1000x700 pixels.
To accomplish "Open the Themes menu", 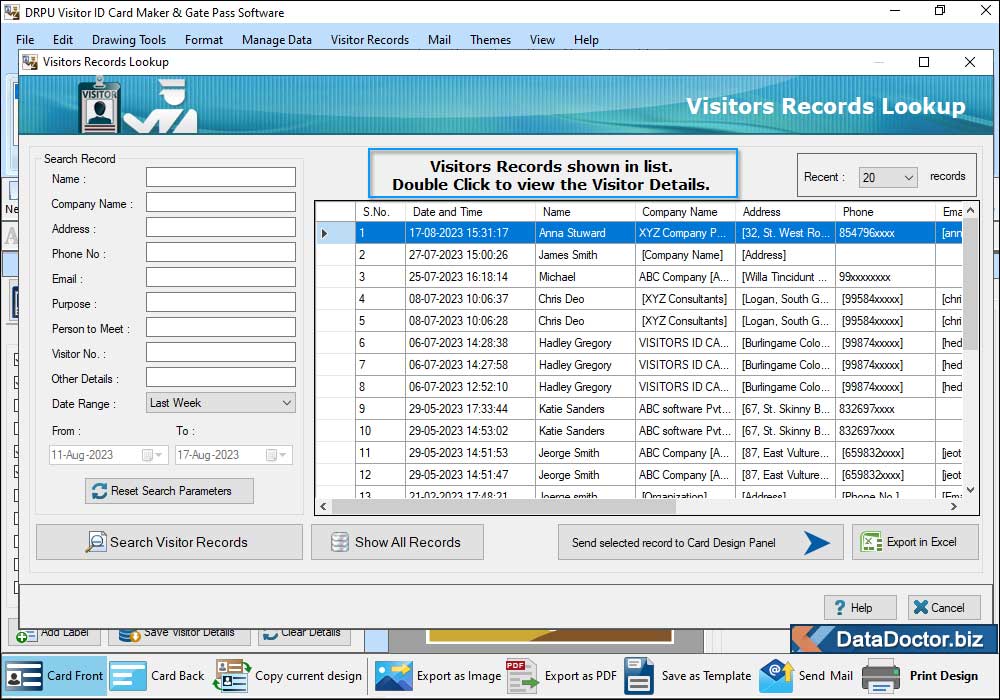I will 490,40.
